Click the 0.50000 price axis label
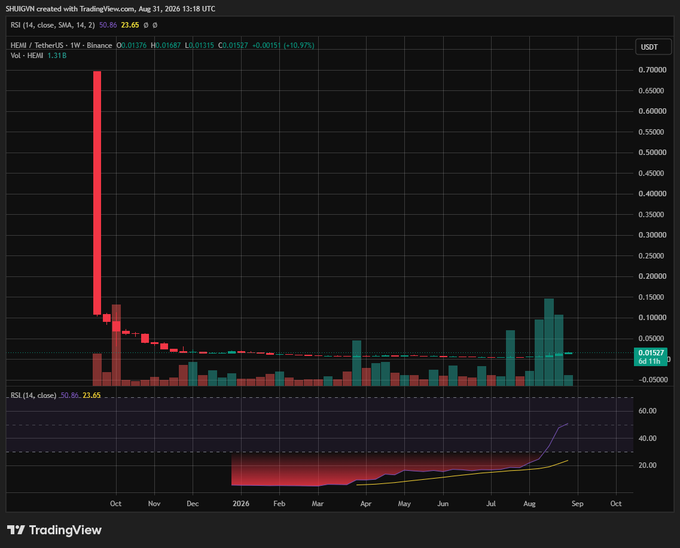The image size is (680, 548). [x=652, y=152]
